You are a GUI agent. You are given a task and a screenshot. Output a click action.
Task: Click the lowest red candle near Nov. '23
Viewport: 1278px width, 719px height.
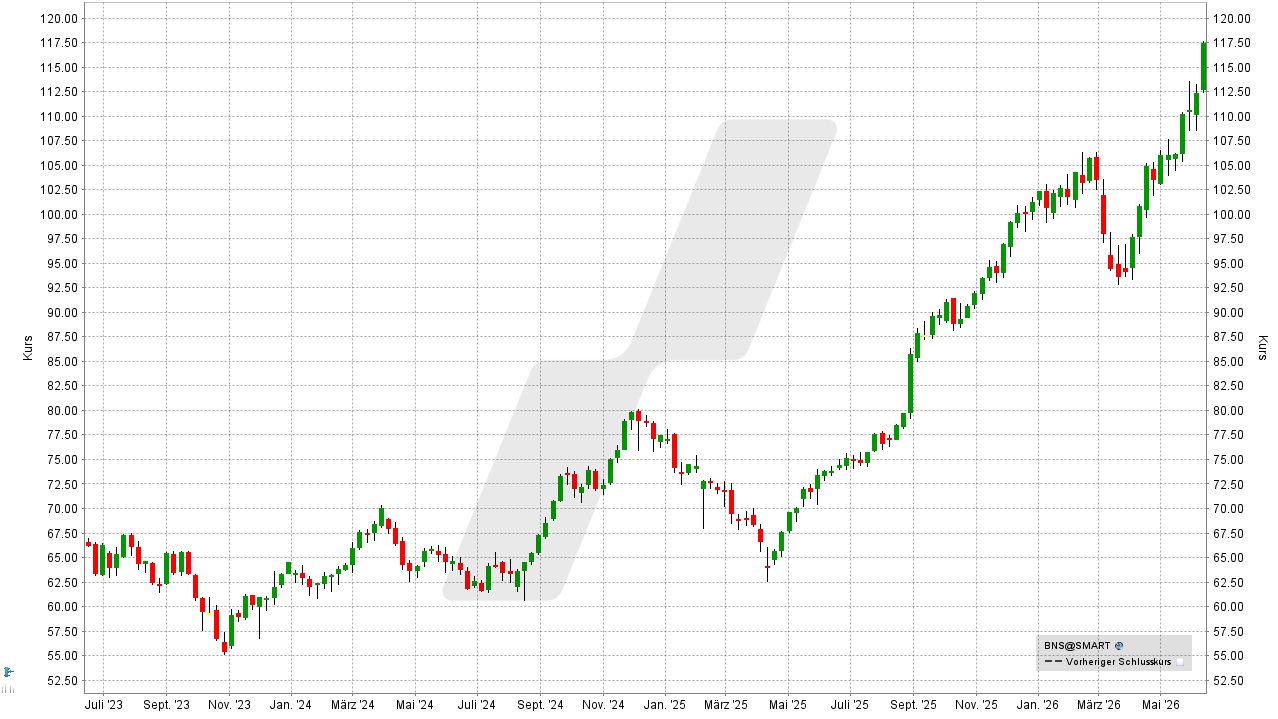point(225,646)
